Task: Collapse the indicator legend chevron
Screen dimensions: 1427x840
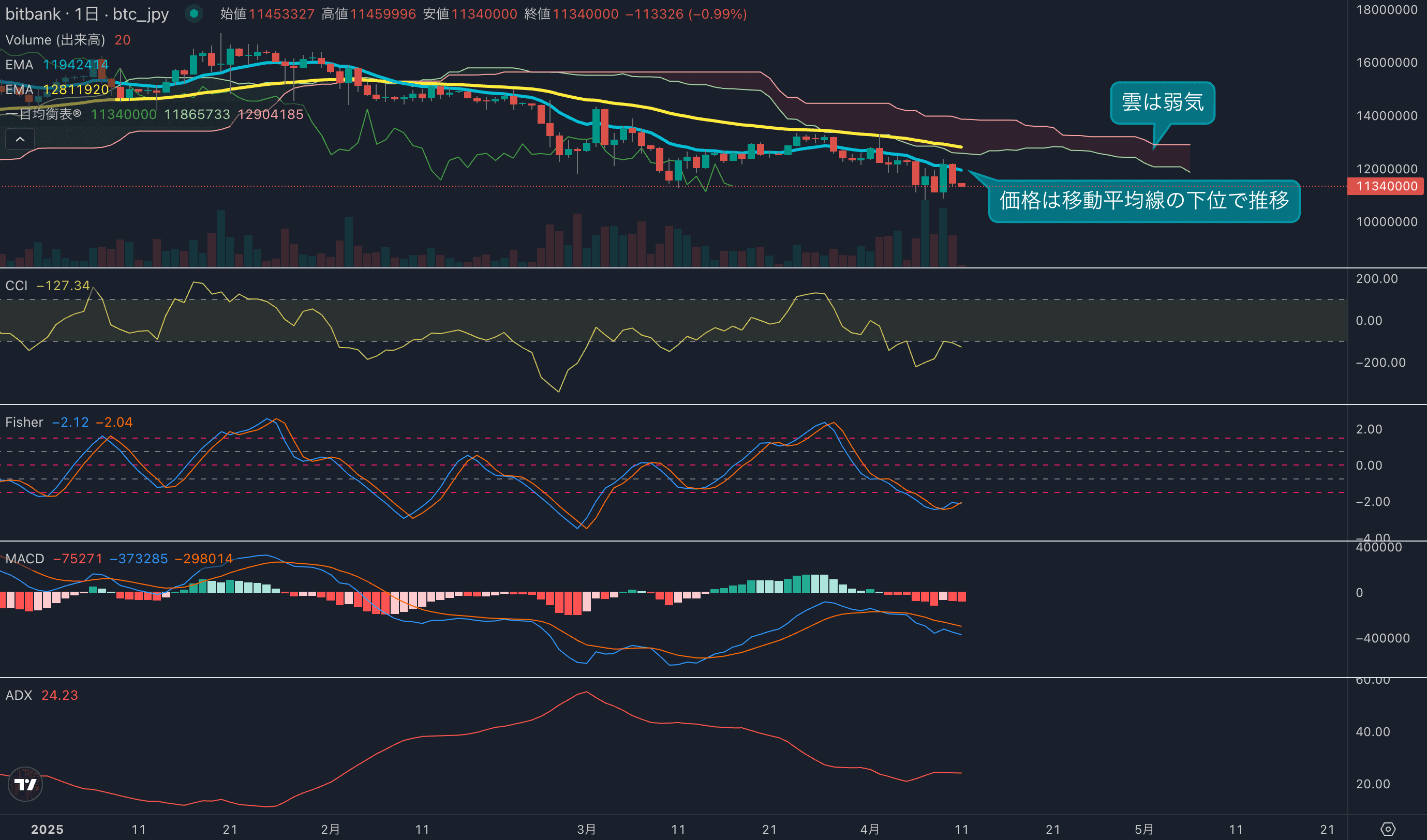Action: point(20,139)
